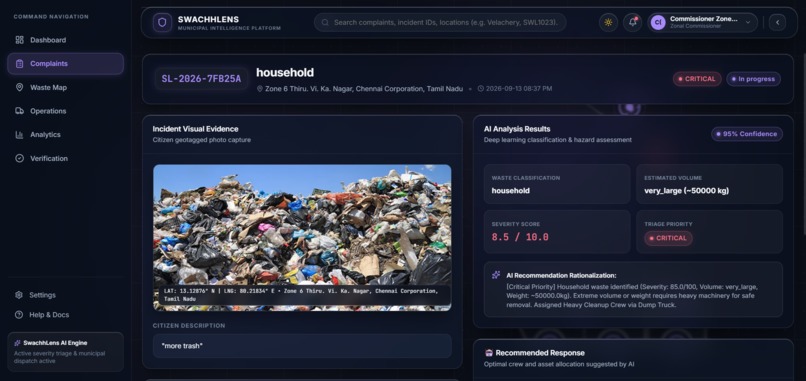Click the AI sparkle icon in Rationalization
The width and height of the screenshot is (806, 381).
pyautogui.click(x=496, y=275)
